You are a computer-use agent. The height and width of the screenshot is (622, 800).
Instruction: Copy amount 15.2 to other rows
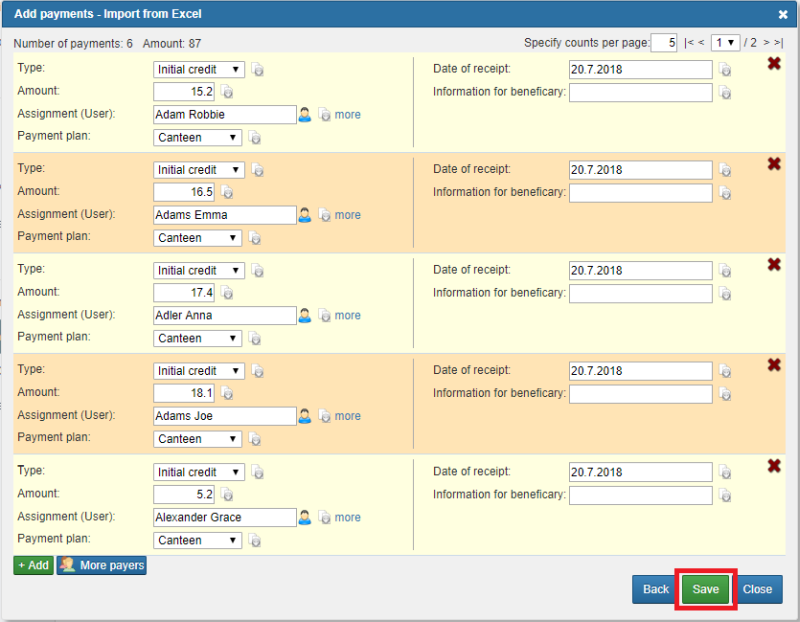[227, 92]
